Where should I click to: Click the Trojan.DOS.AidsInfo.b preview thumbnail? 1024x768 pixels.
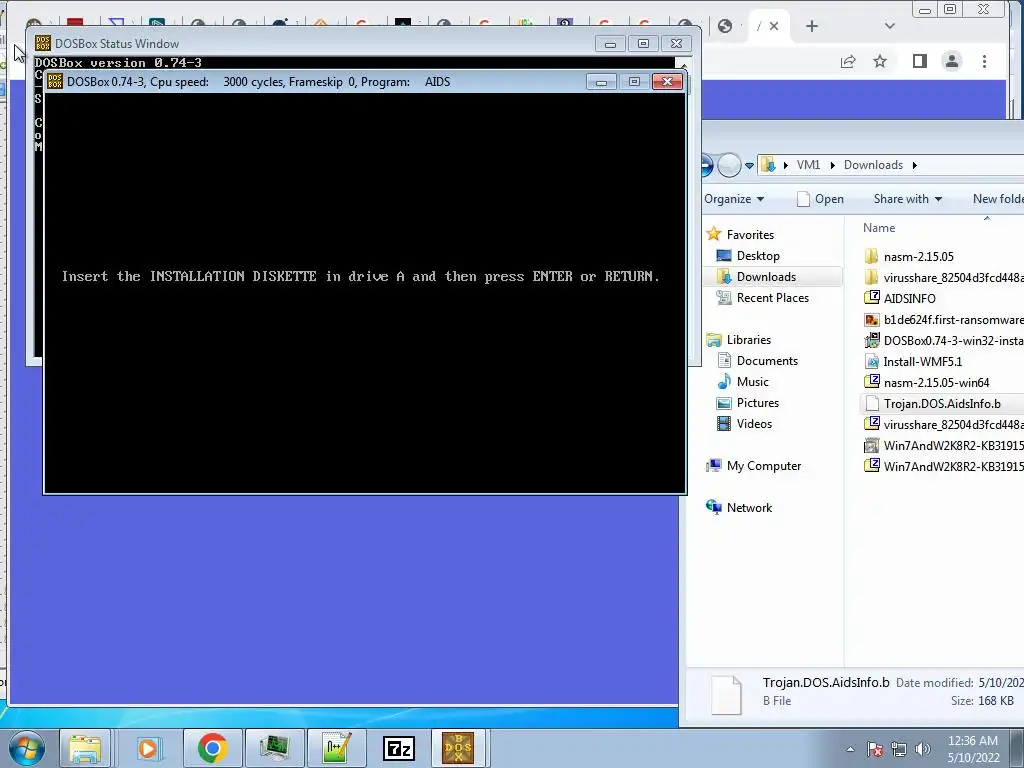point(726,695)
